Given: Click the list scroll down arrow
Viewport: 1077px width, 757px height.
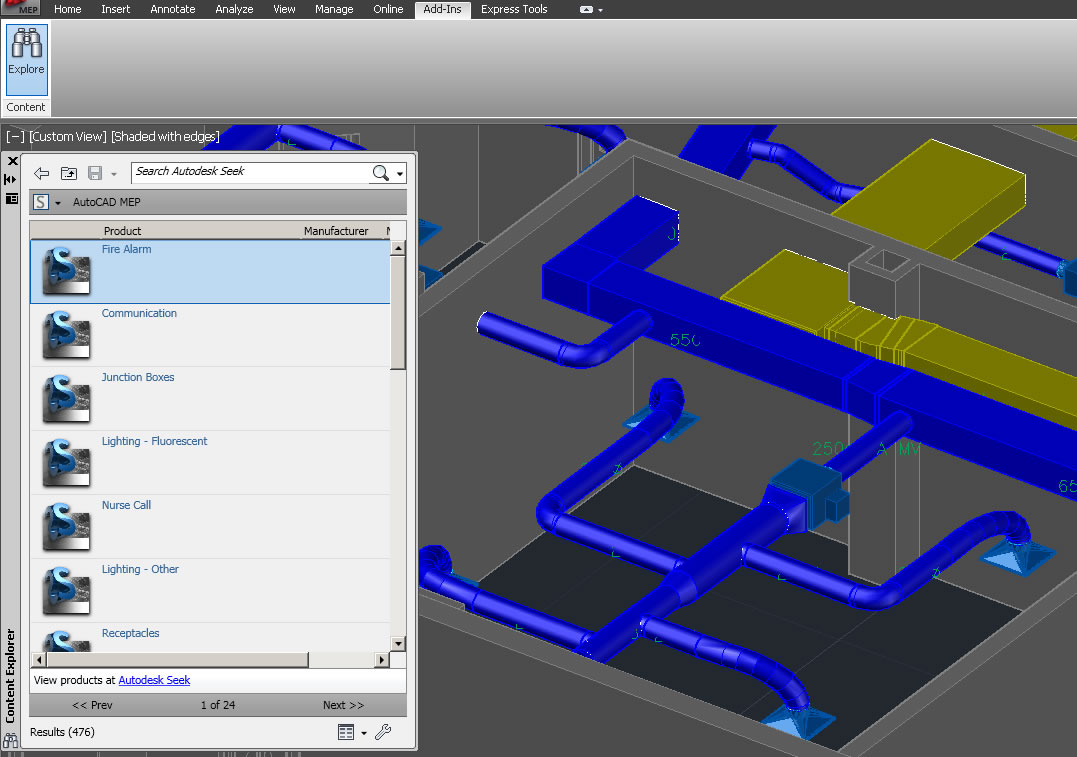Looking at the screenshot, I should [398, 644].
